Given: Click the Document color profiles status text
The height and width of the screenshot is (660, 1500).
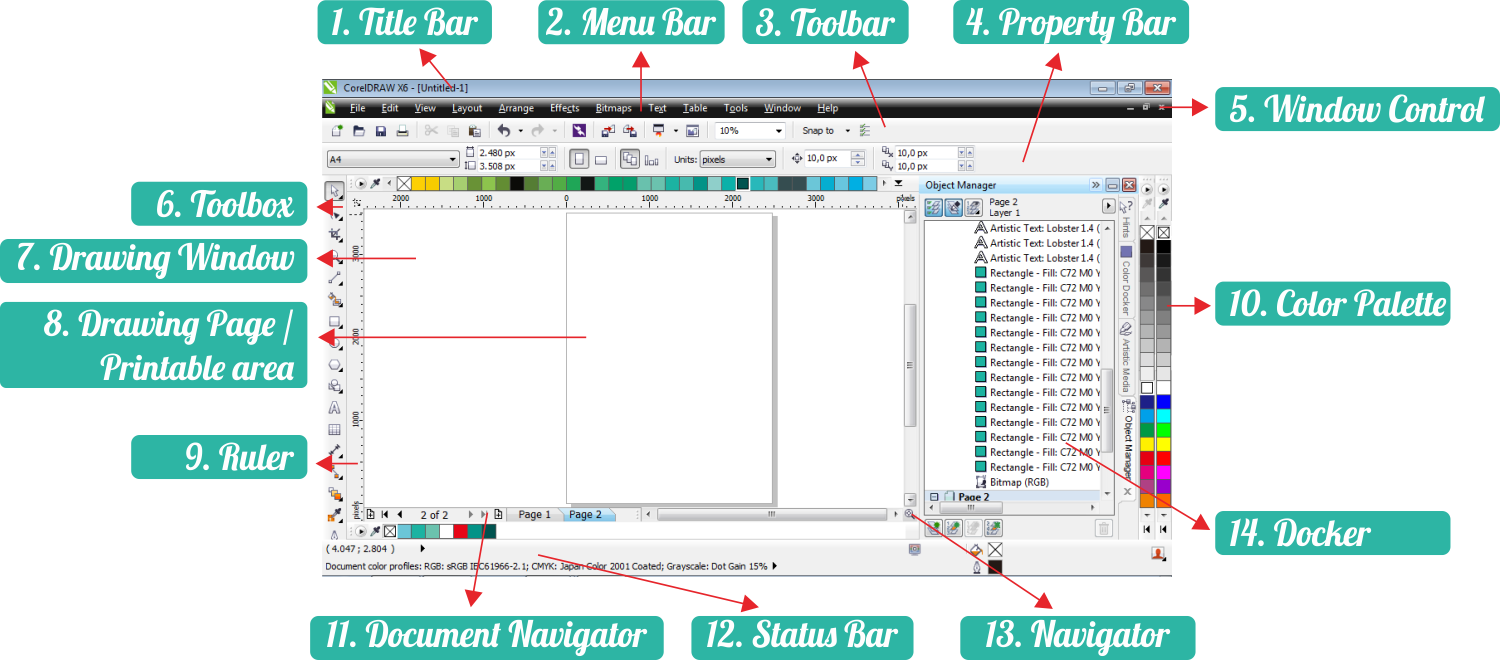Looking at the screenshot, I should click(546, 566).
